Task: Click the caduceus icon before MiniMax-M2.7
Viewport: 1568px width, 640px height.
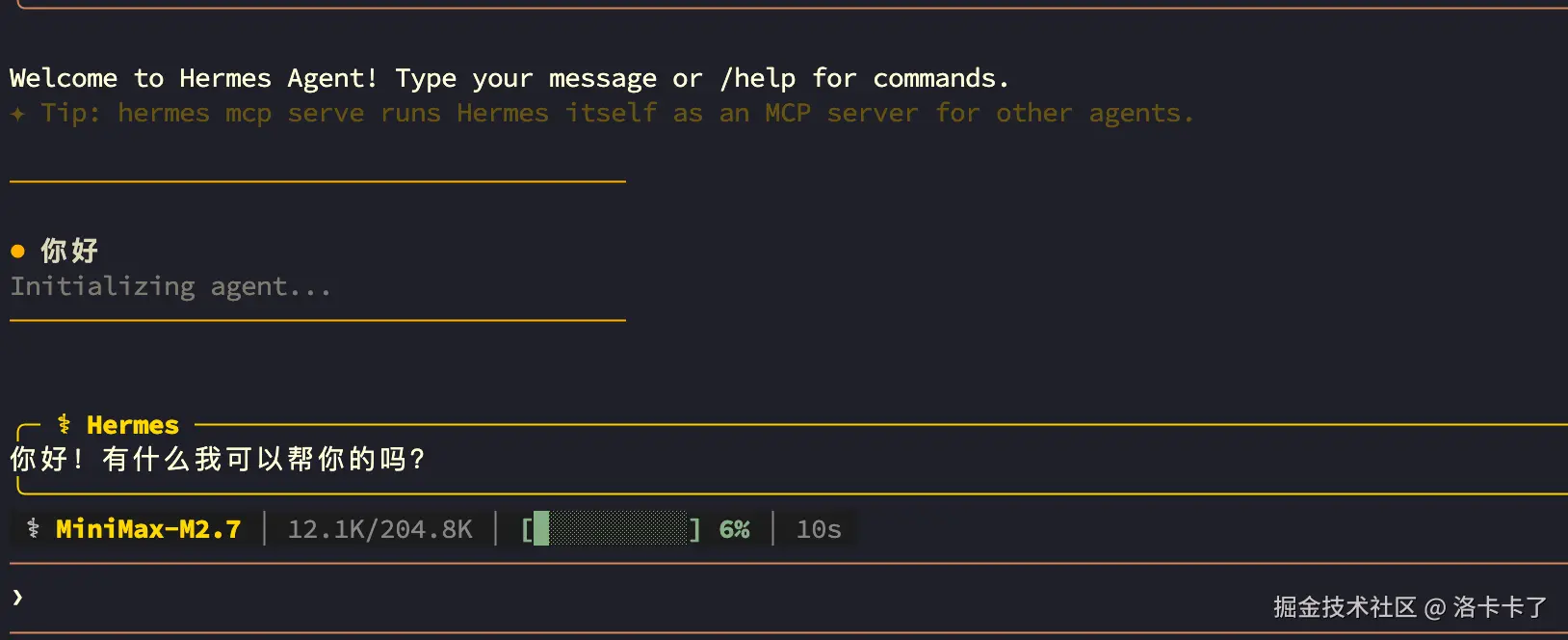Action: coord(34,528)
